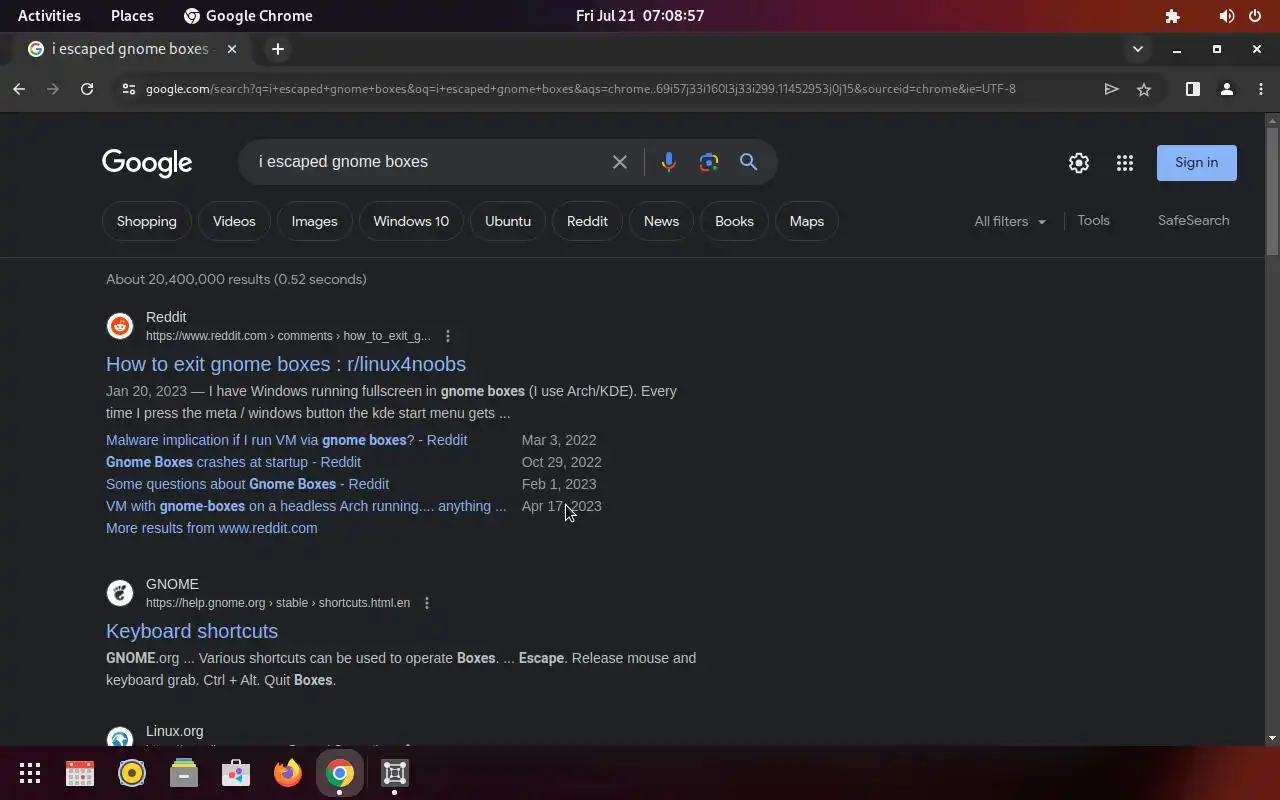Go to Google homepage via logo
Image resolution: width=1280 pixels, height=800 pixels.
click(x=147, y=163)
